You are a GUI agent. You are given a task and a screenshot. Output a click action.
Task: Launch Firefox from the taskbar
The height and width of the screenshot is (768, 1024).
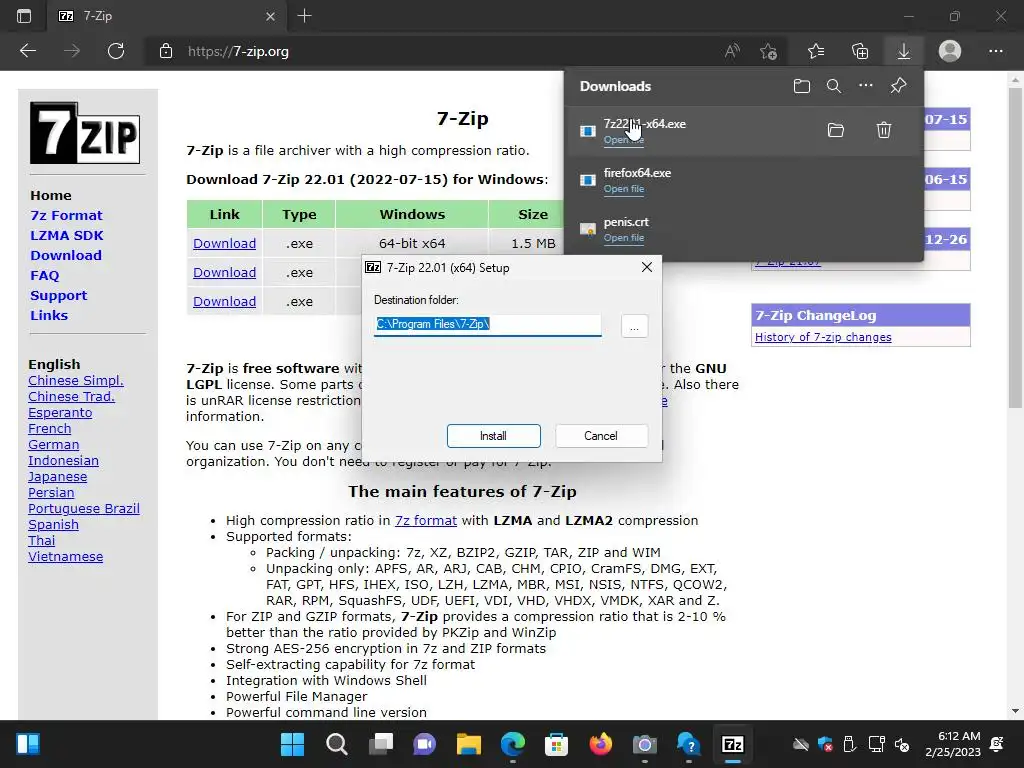click(600, 744)
